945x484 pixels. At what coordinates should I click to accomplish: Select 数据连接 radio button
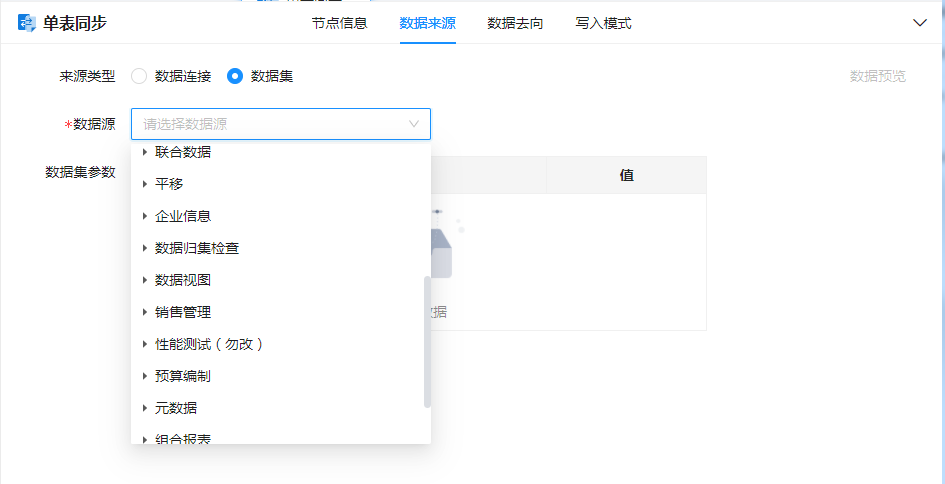pyautogui.click(x=139, y=76)
